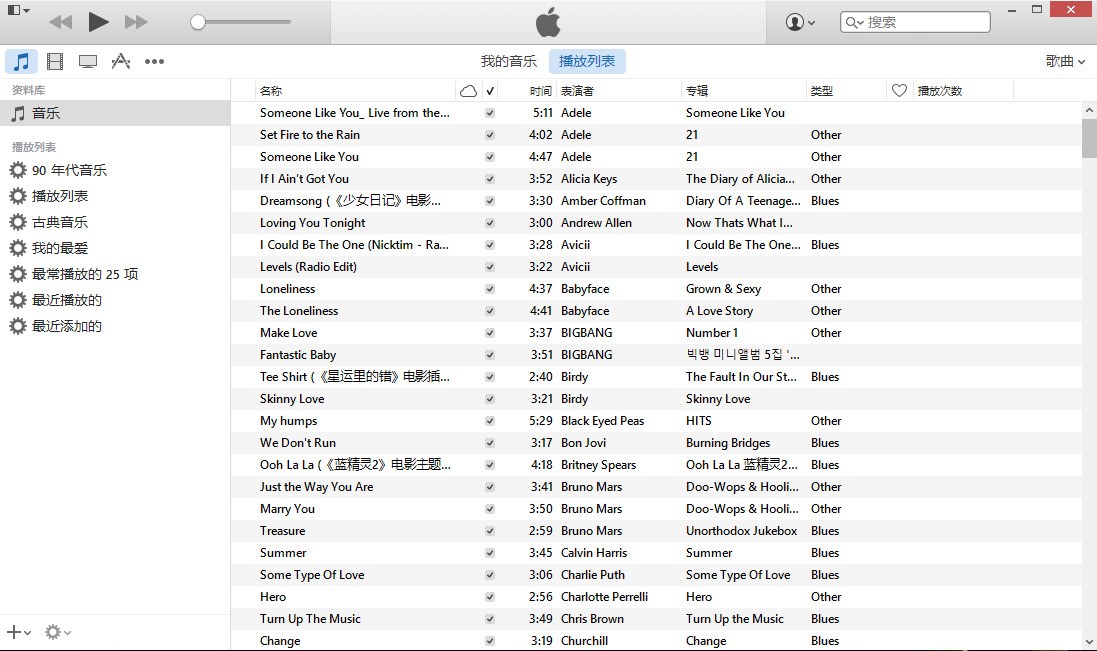Image resolution: width=1097 pixels, height=651 pixels.
Task: Open the TV Shows library icon
Action: (x=88, y=62)
